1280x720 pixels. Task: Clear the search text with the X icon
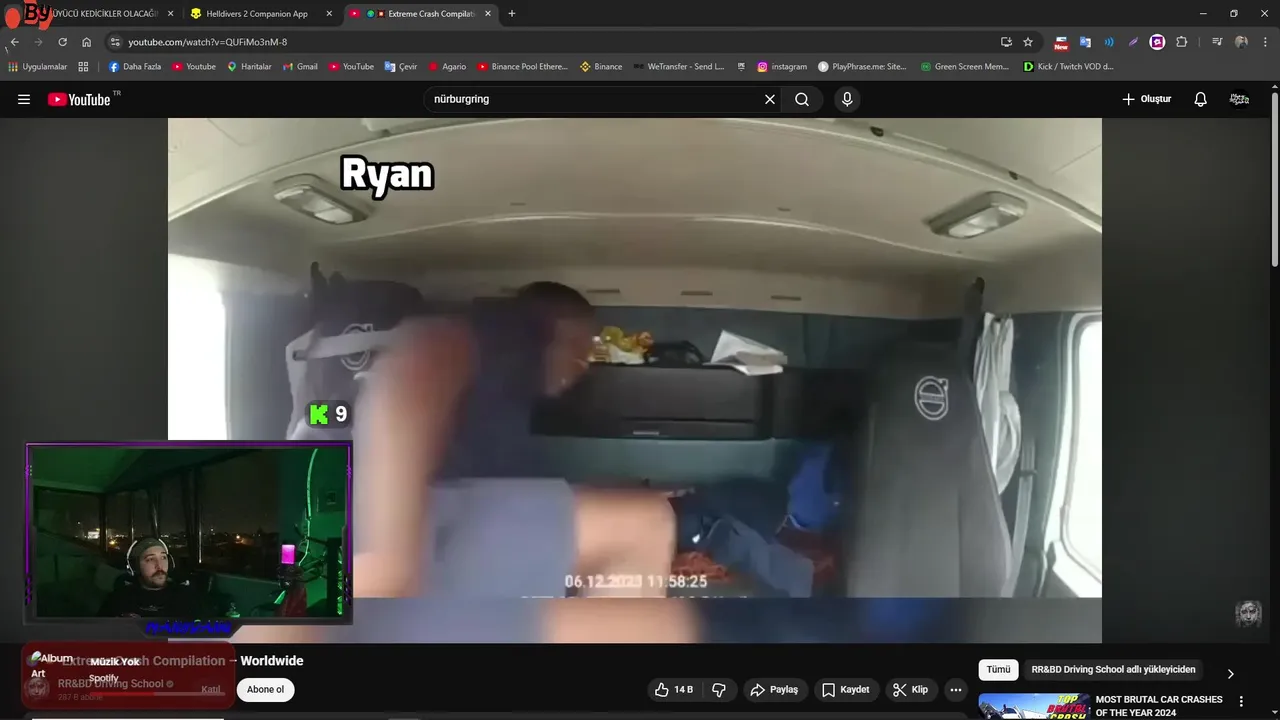click(770, 99)
